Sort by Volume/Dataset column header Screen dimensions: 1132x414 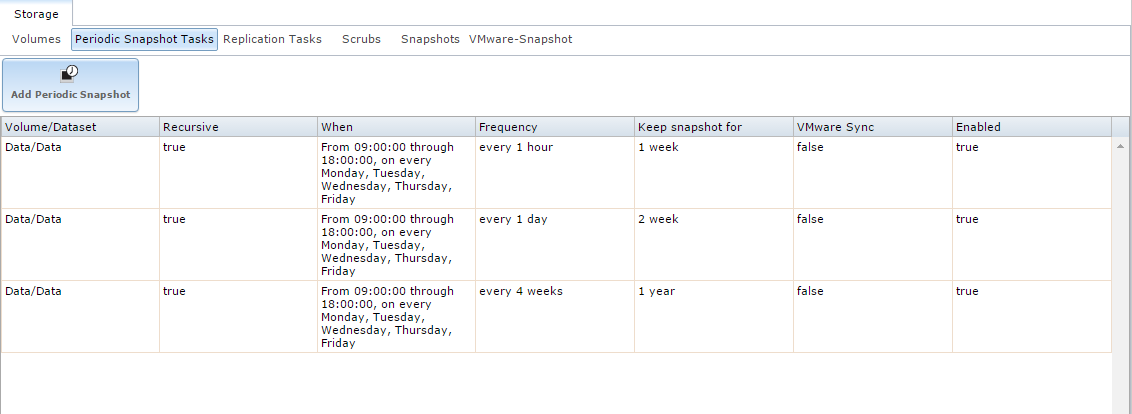(x=80, y=127)
